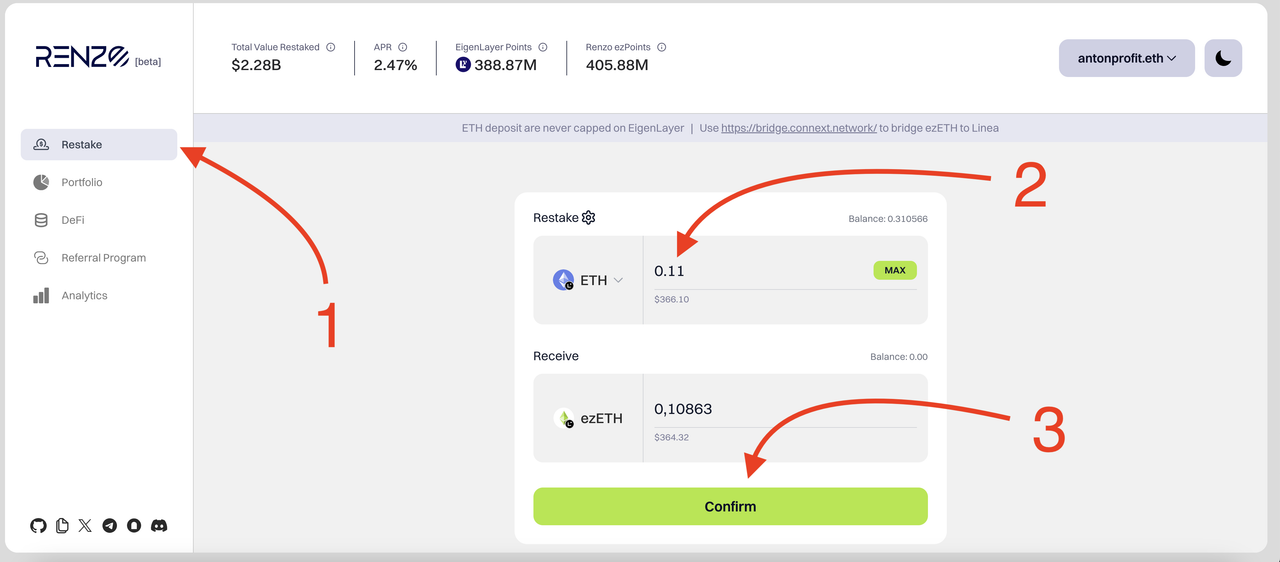Follow the bridge.connext.network link
The width and height of the screenshot is (1280, 562).
[798, 128]
